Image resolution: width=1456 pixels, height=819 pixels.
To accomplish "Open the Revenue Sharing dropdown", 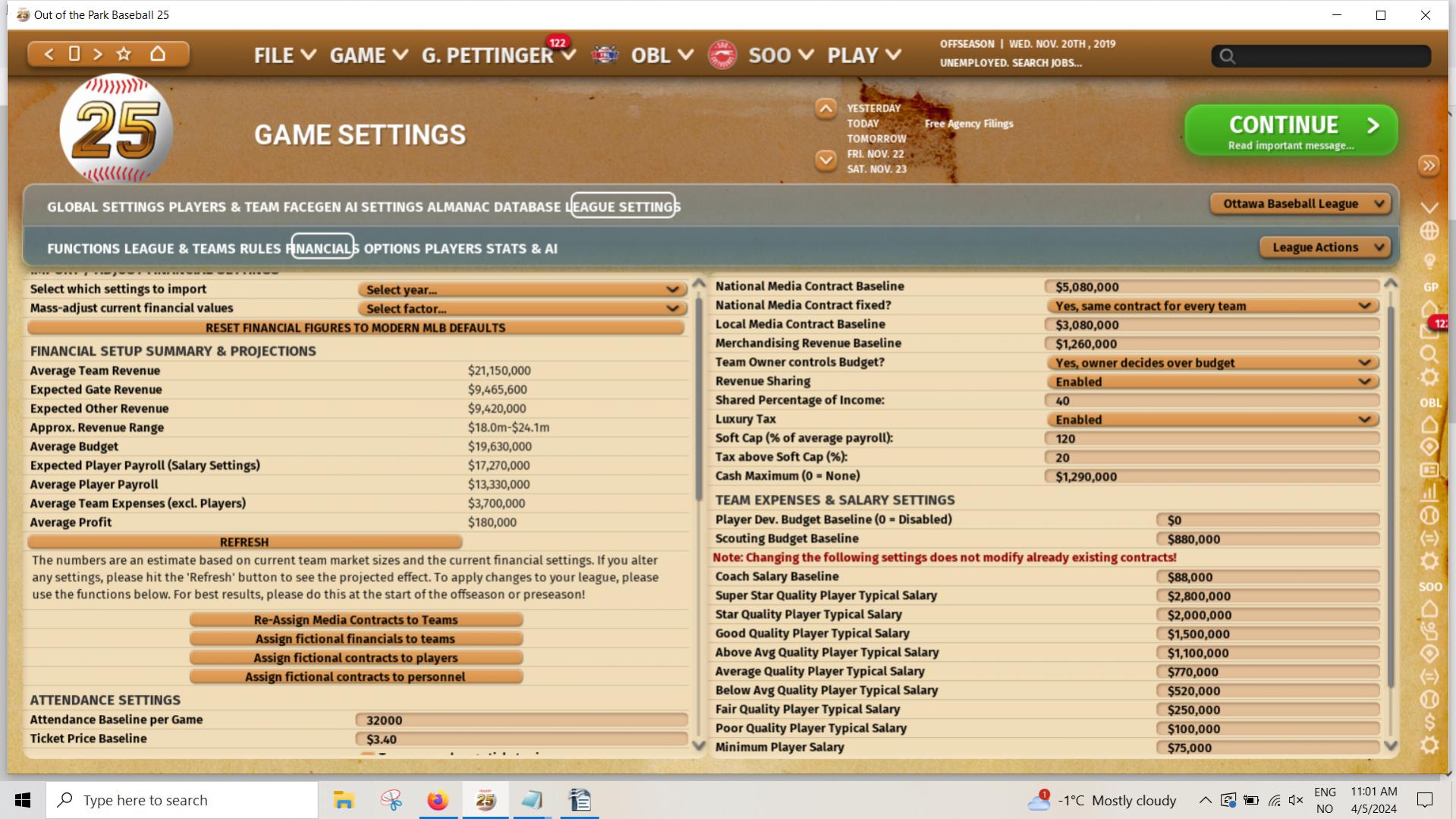I will pyautogui.click(x=1212, y=382).
